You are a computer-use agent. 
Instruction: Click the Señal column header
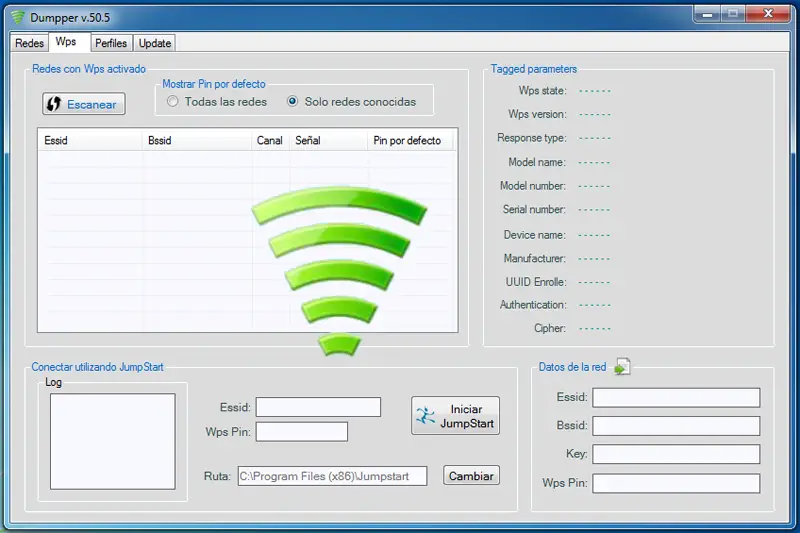coord(328,140)
